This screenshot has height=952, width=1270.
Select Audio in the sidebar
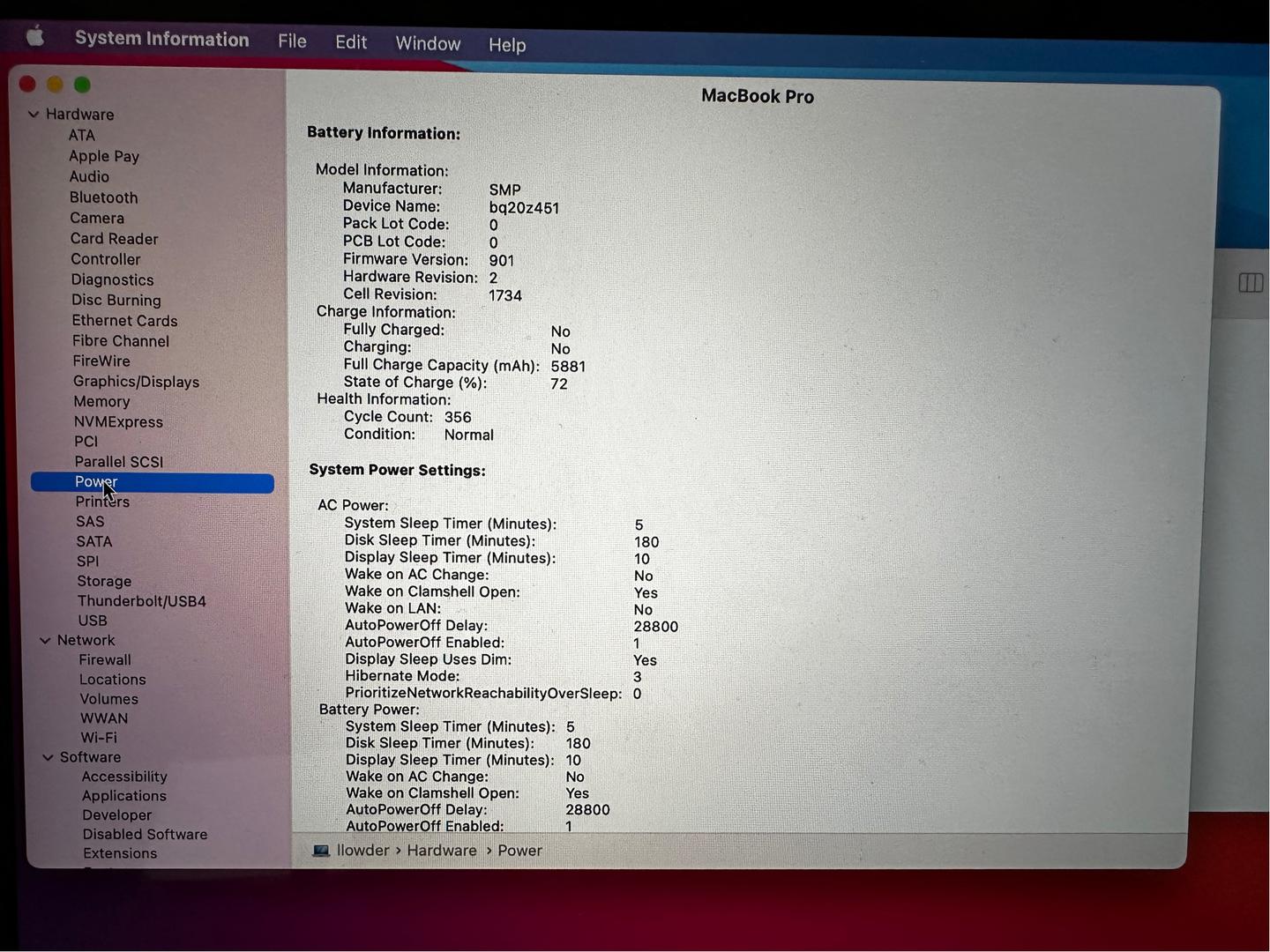89,176
